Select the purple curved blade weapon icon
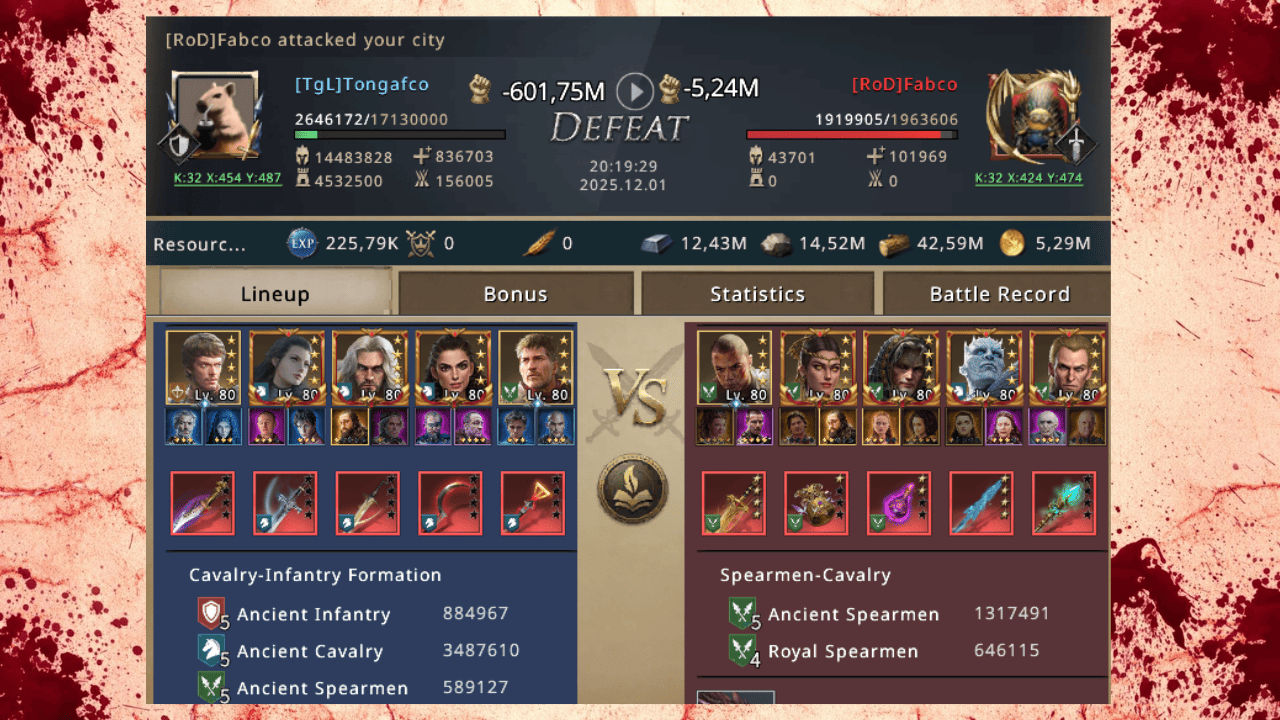 click(x=202, y=503)
